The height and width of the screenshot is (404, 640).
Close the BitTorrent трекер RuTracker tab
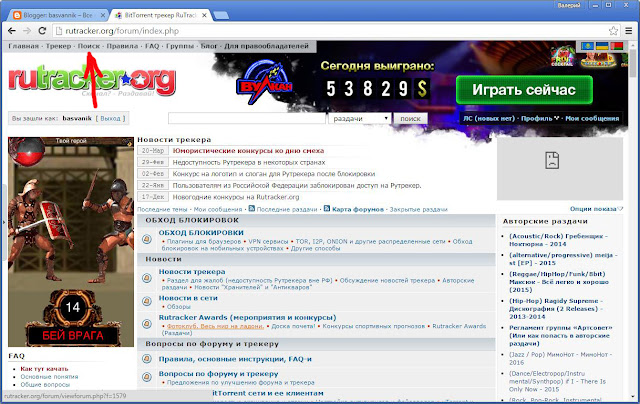pos(204,15)
